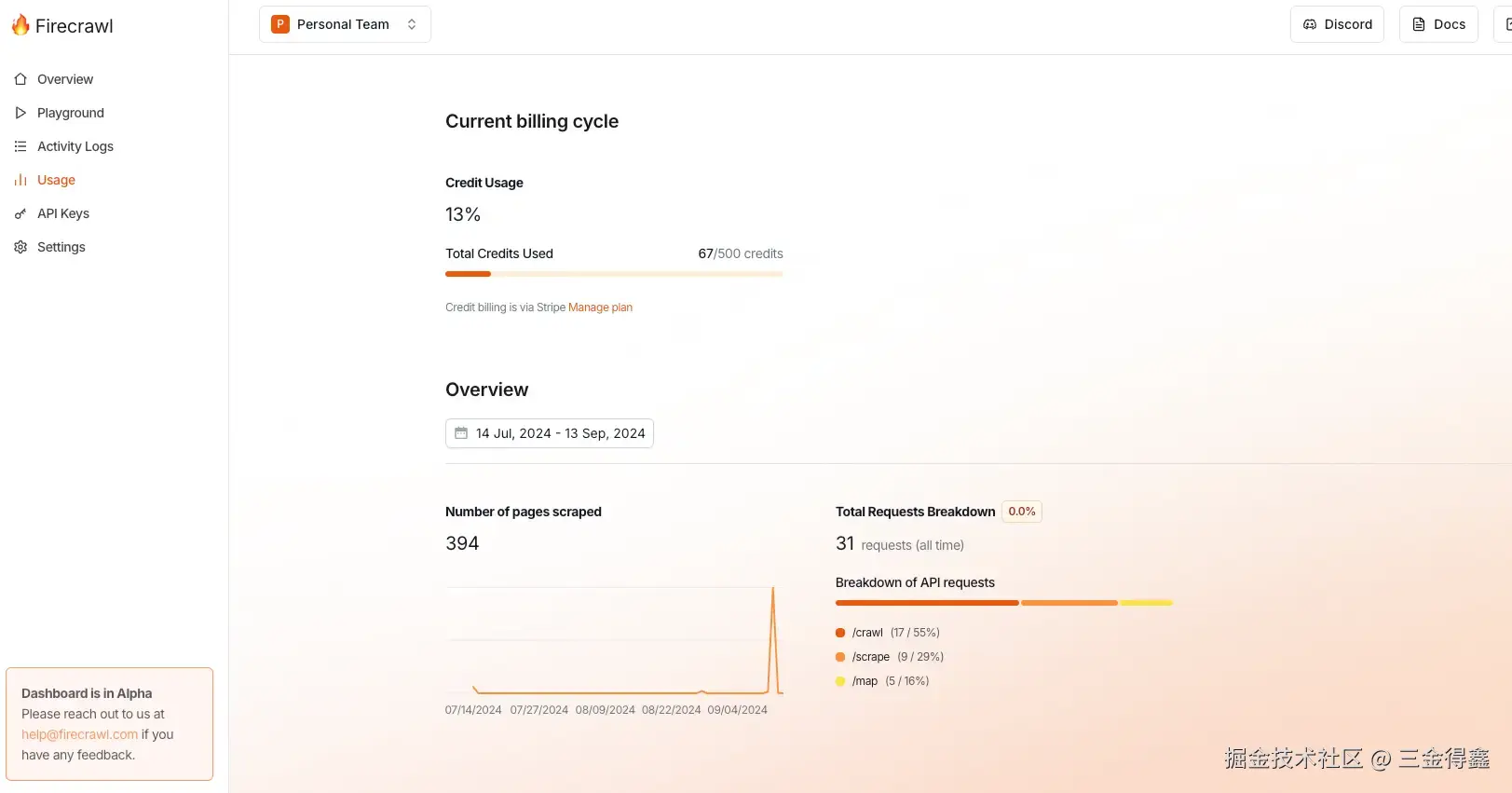This screenshot has height=793, width=1512.
Task: Click the /crawl orange legend dot
Action: coord(840,633)
